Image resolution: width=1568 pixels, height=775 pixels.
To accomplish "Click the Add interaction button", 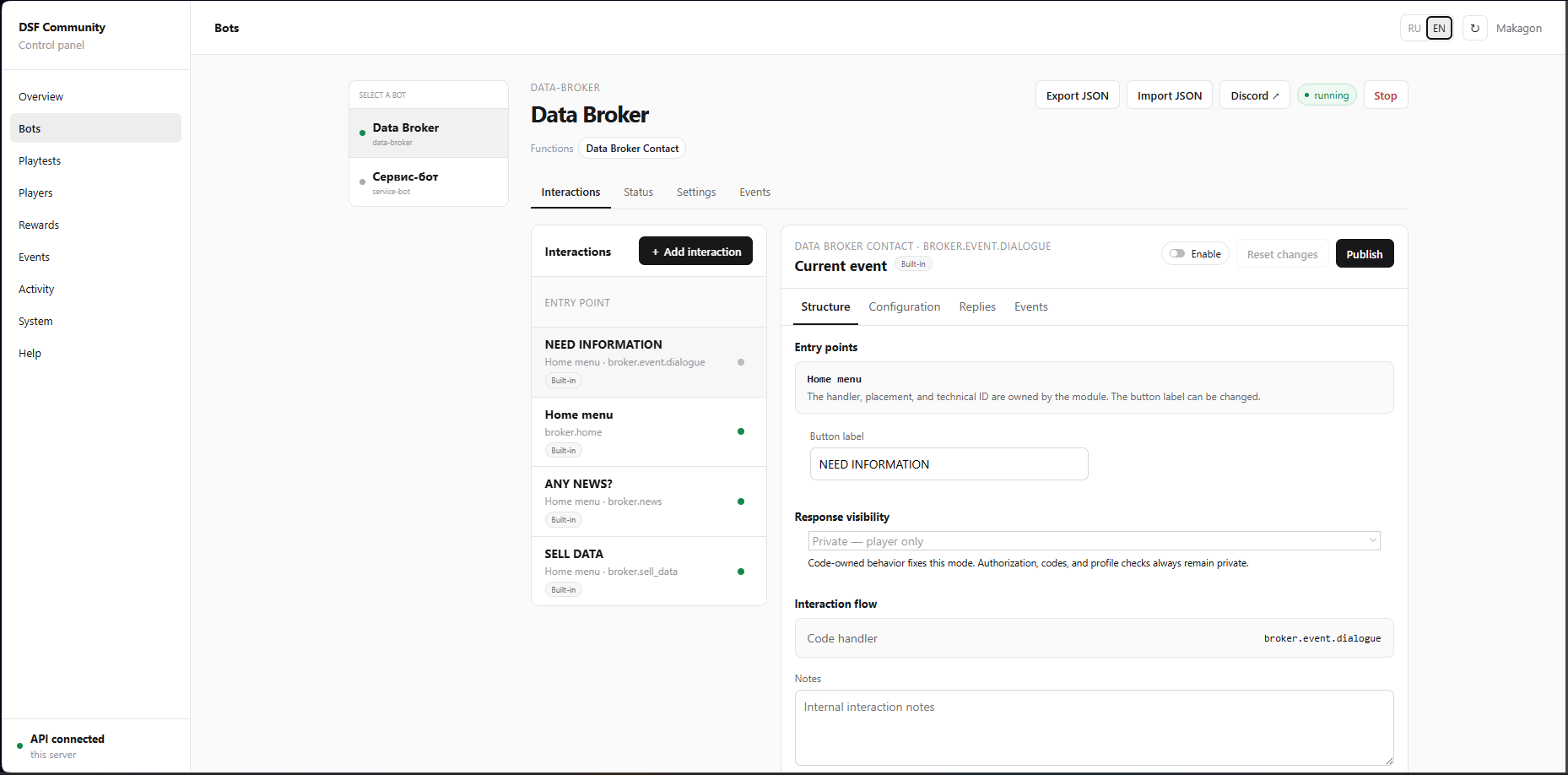I will click(695, 251).
